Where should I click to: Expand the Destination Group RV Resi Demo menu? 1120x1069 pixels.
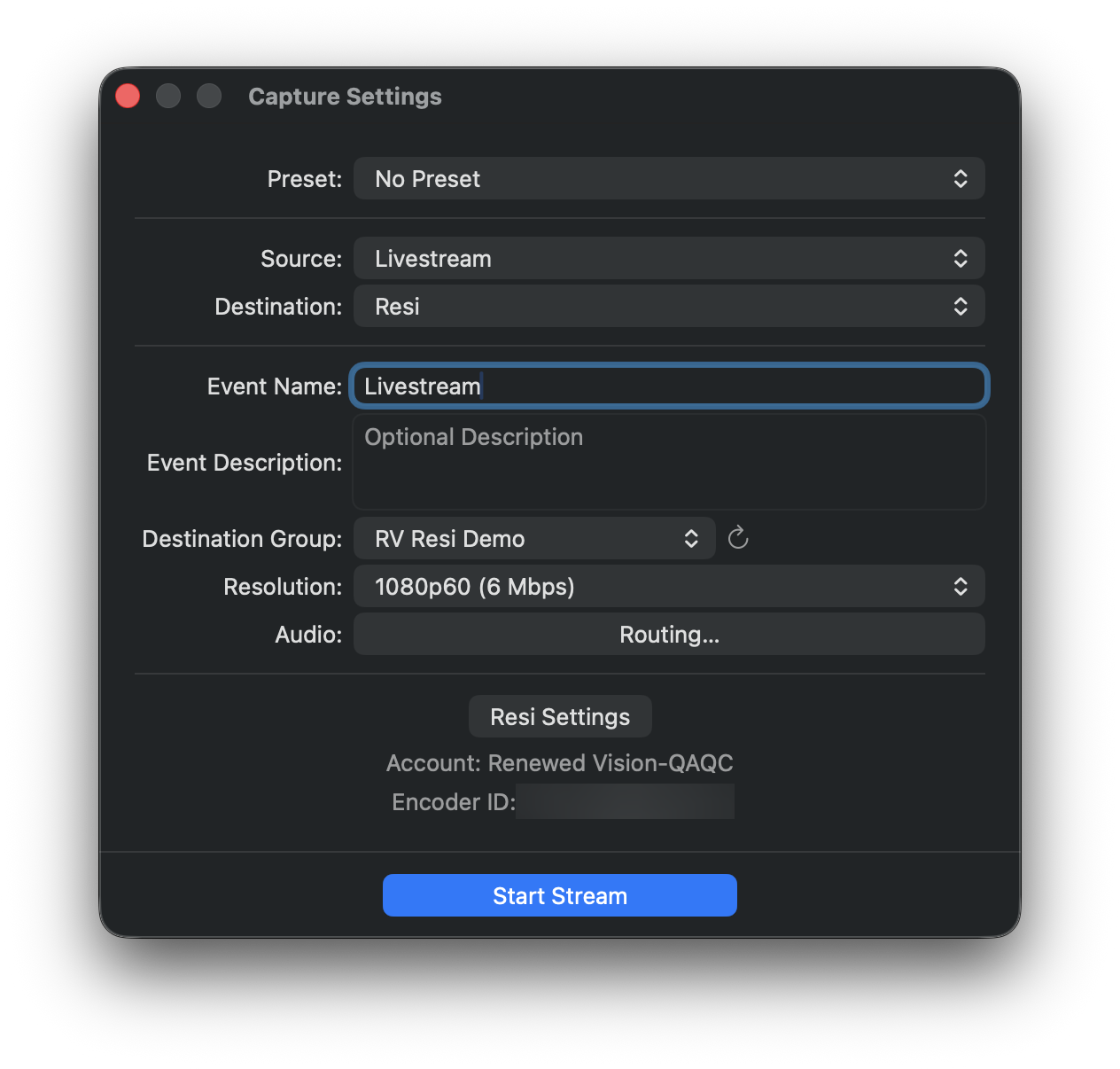(x=534, y=539)
